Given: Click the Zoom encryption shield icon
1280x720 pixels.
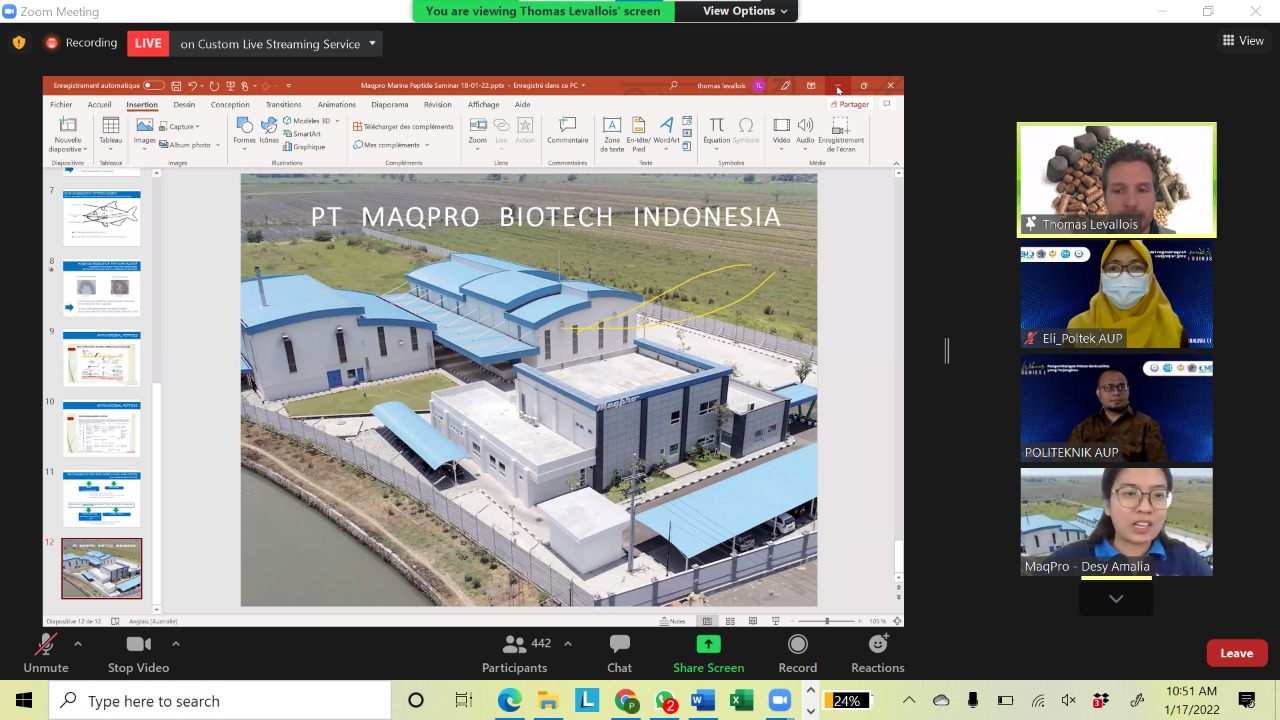Looking at the screenshot, I should 19,43.
